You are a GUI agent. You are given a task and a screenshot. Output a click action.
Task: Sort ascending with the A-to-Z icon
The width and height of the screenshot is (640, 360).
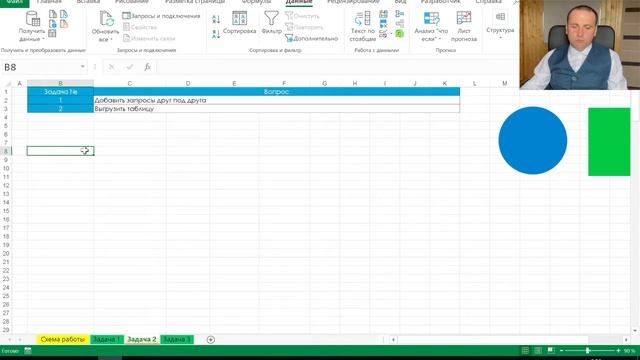(x=216, y=19)
